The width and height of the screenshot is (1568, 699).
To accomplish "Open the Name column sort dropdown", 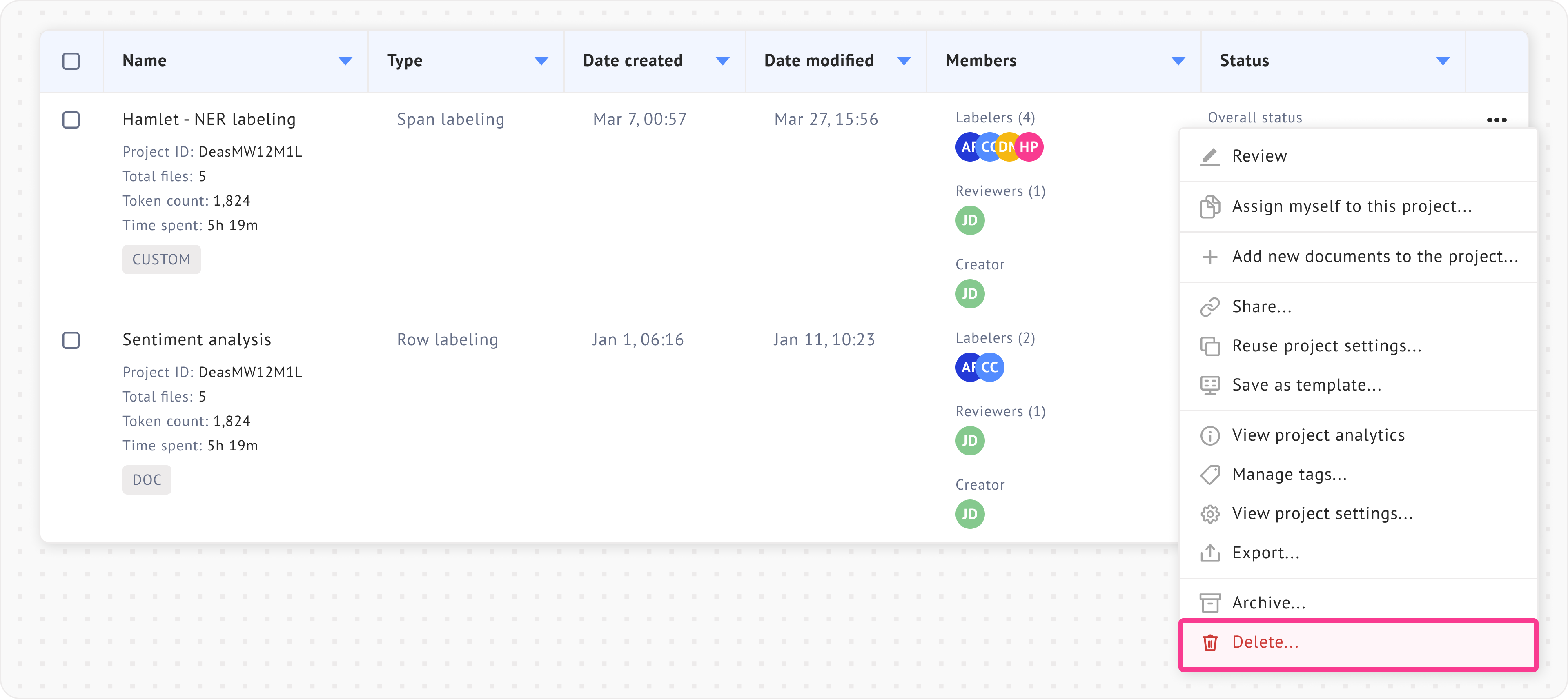I will point(345,61).
